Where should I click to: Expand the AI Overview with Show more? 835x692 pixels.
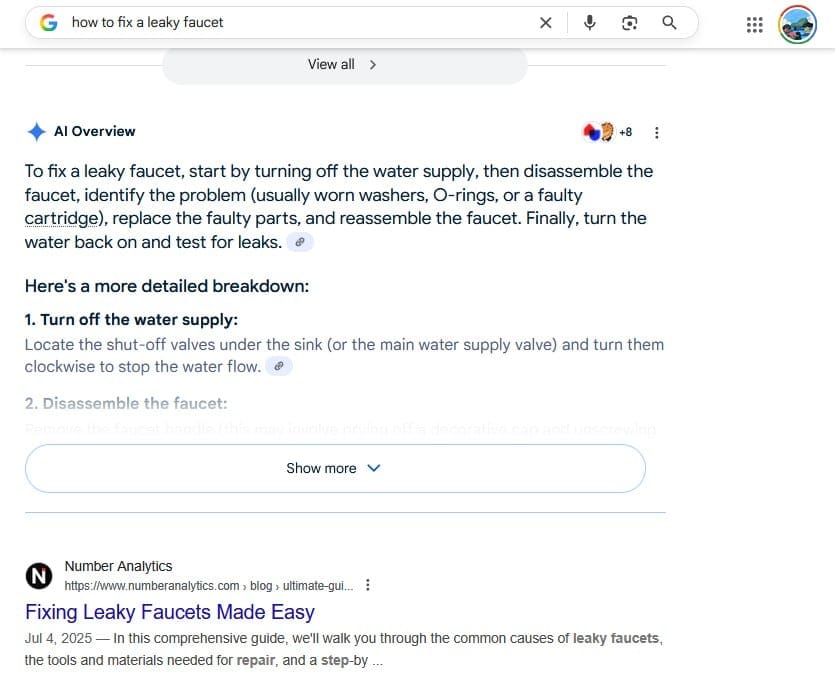click(334, 468)
